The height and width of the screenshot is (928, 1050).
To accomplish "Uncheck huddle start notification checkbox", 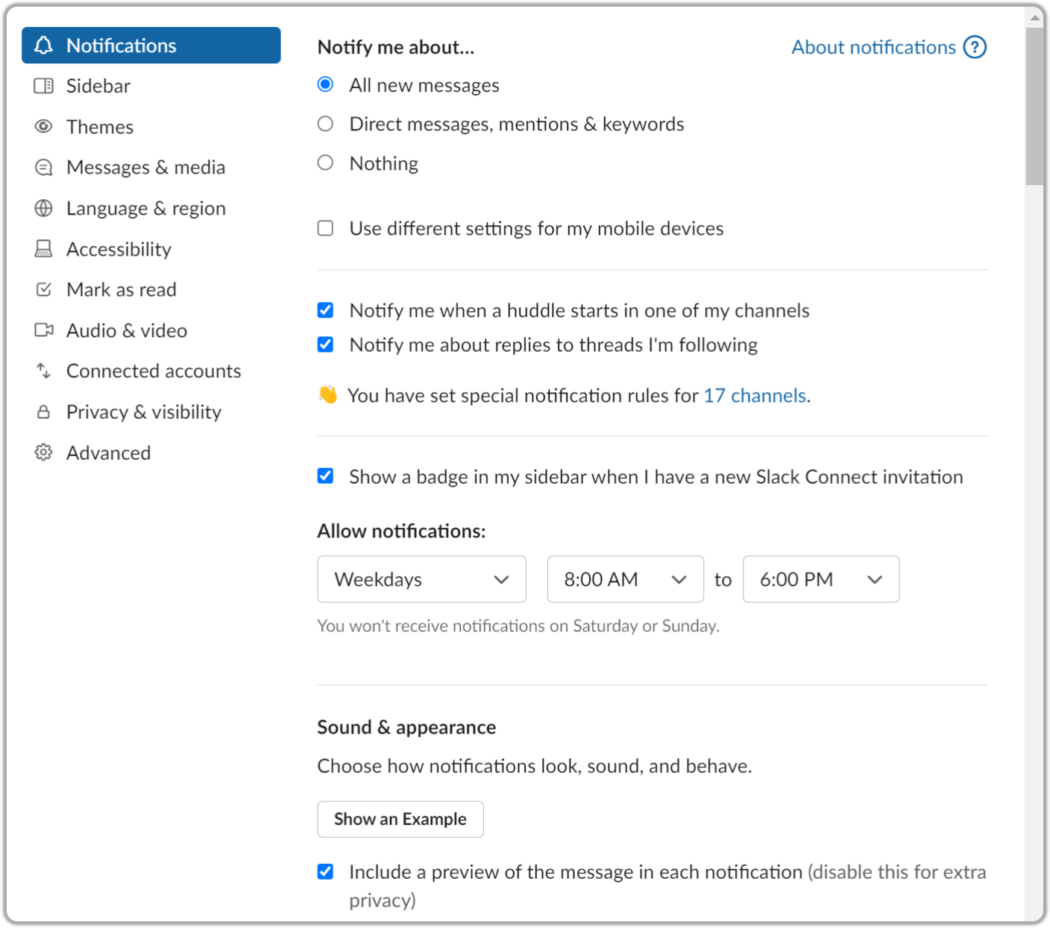I will click(x=325, y=310).
